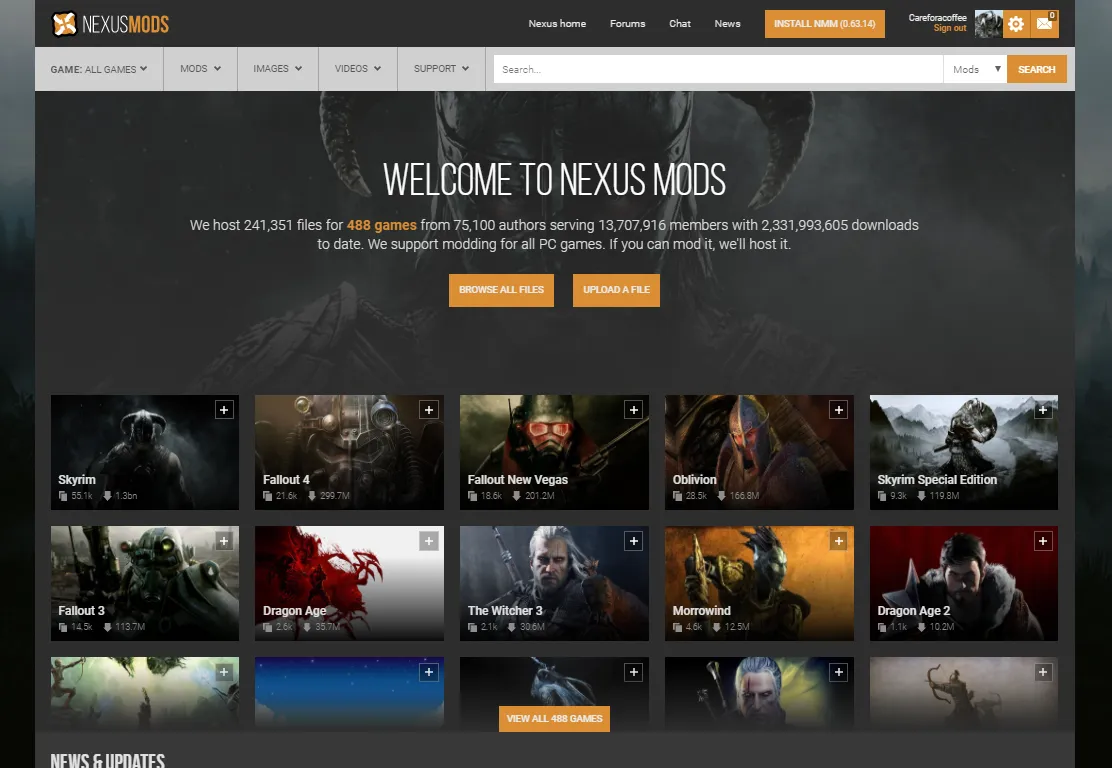Screen dimensions: 1112x768
Task: Click Skyrim's file count icon
Action: (63, 496)
